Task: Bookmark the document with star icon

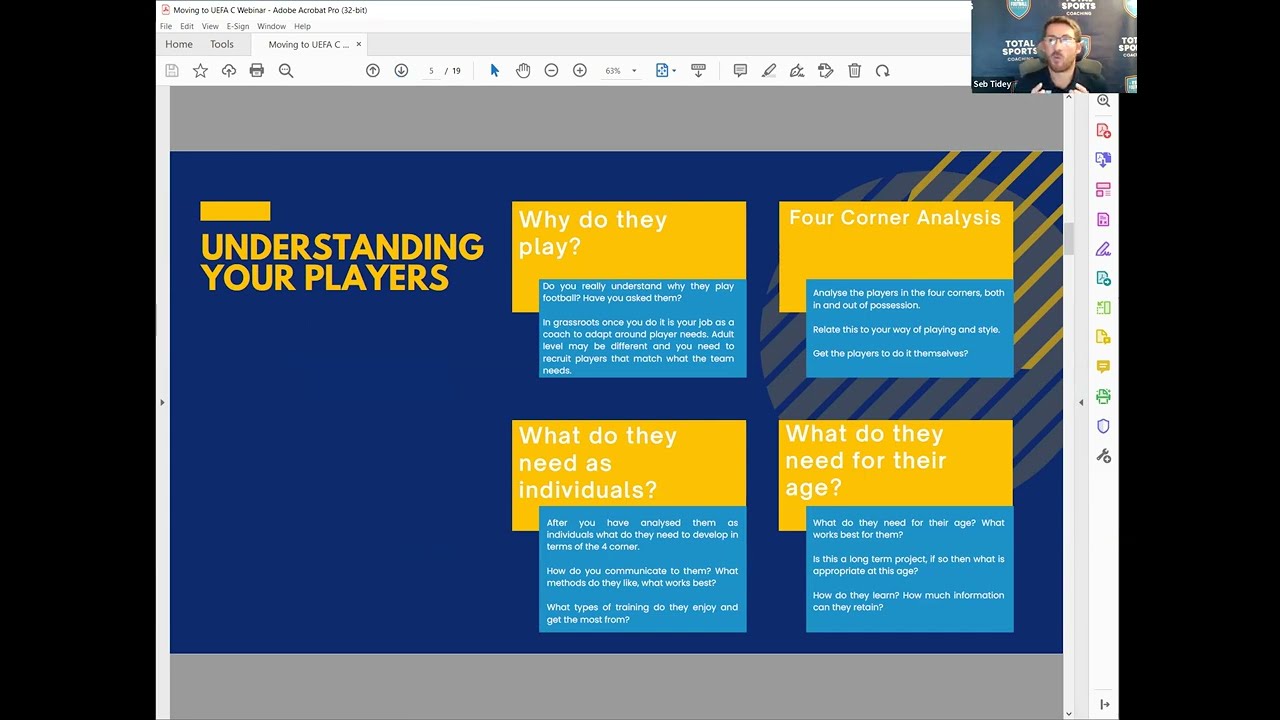Action: click(x=200, y=71)
